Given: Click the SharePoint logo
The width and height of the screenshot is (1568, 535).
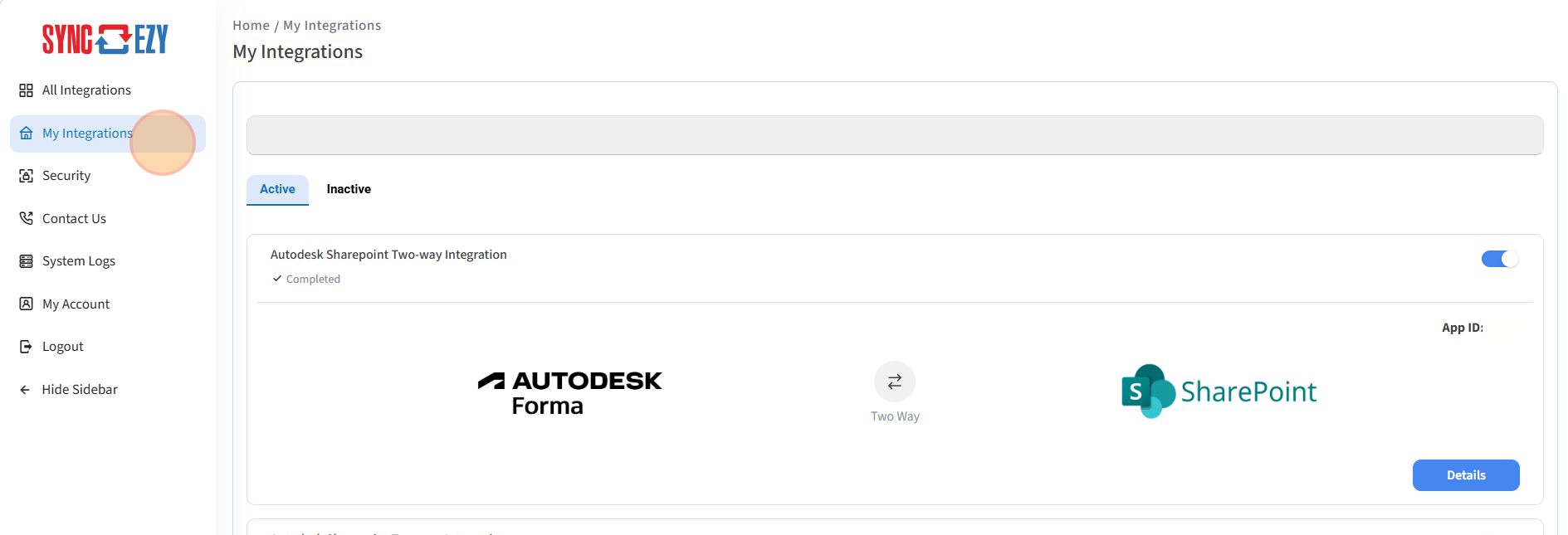Looking at the screenshot, I should tap(1218, 392).
